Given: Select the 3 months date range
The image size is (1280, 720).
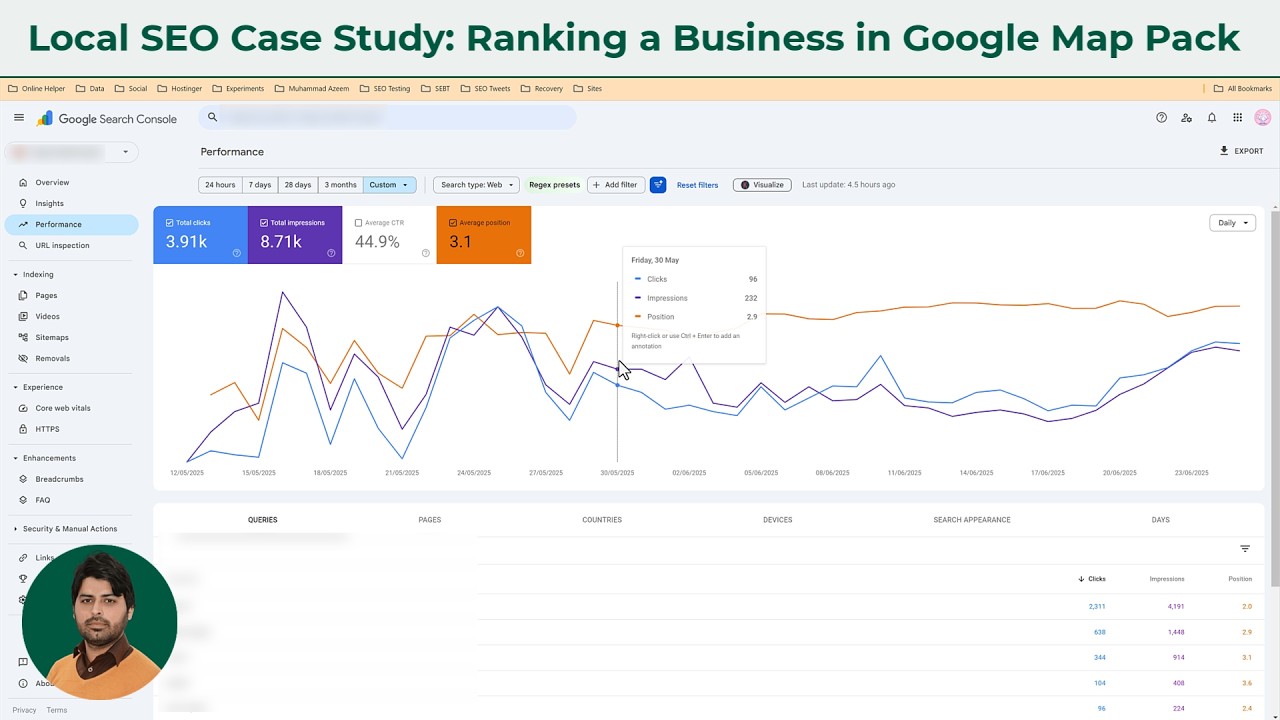Looking at the screenshot, I should (x=340, y=185).
